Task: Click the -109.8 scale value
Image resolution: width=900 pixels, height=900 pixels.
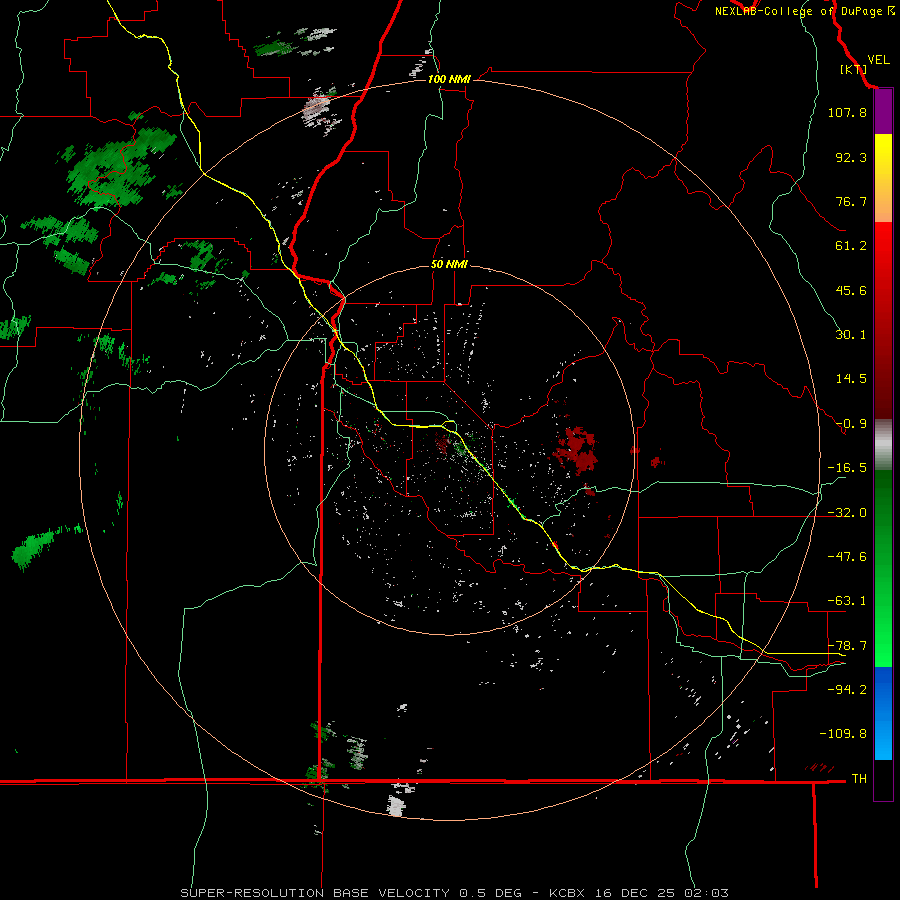Action: (x=843, y=734)
